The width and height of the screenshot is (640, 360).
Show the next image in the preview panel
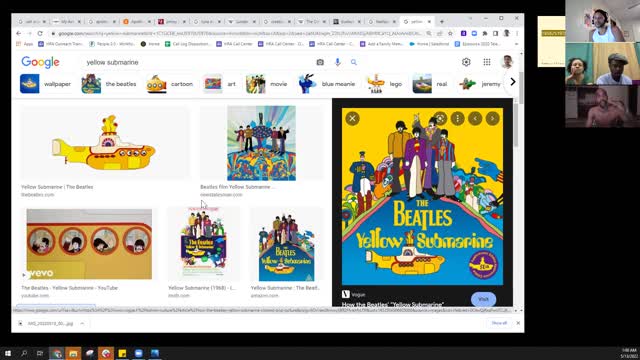coord(493,119)
